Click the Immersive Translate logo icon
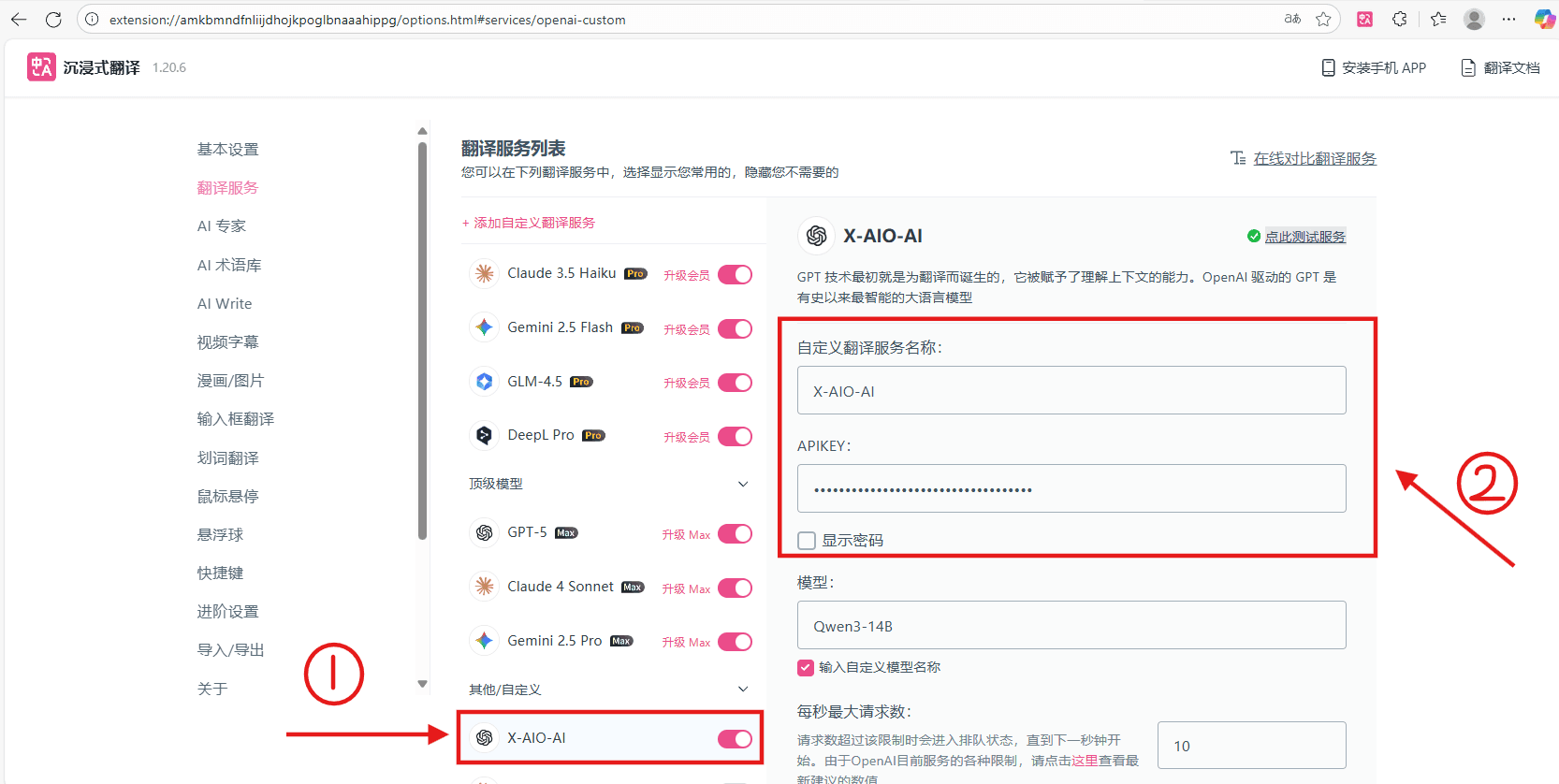The width and height of the screenshot is (1559, 784). click(41, 66)
